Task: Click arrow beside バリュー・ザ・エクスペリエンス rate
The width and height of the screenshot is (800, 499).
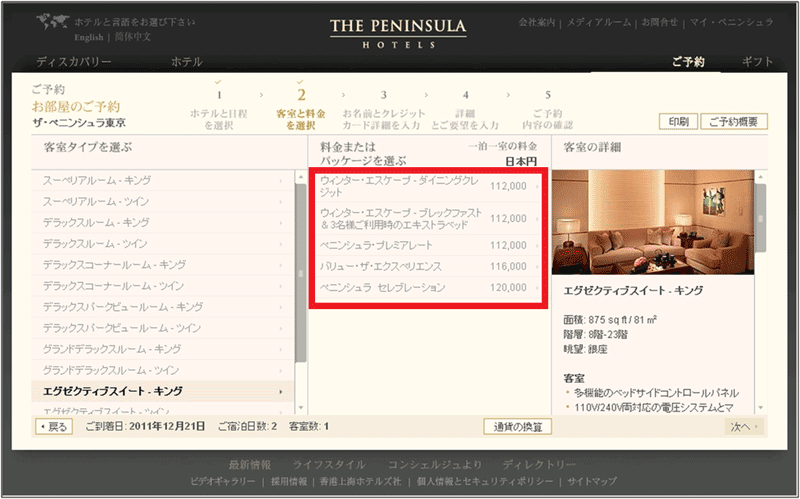Action: pyautogui.click(x=537, y=267)
